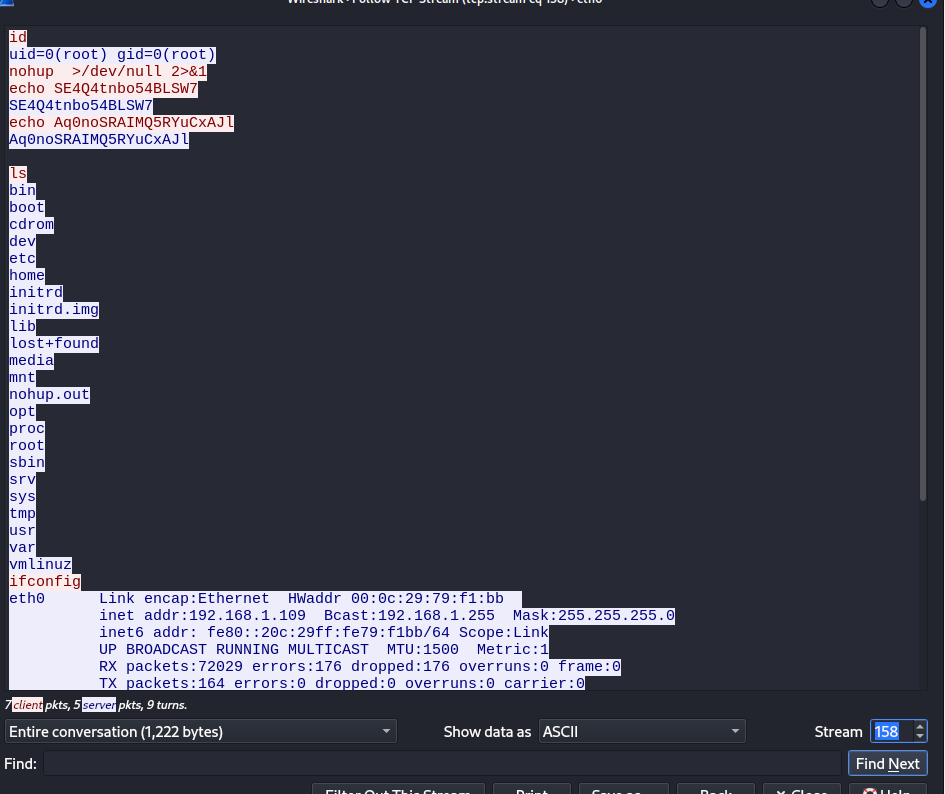Click the 'lib' directory entry
The image size is (945, 794).
tap(22, 326)
